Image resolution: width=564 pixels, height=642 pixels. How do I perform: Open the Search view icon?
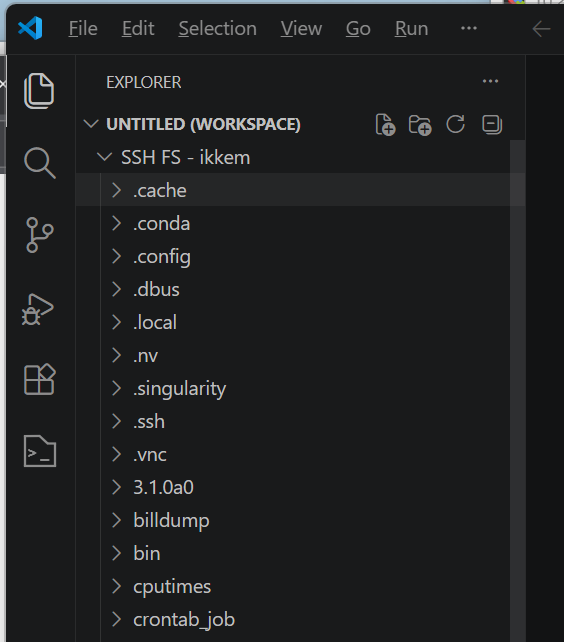(x=40, y=163)
